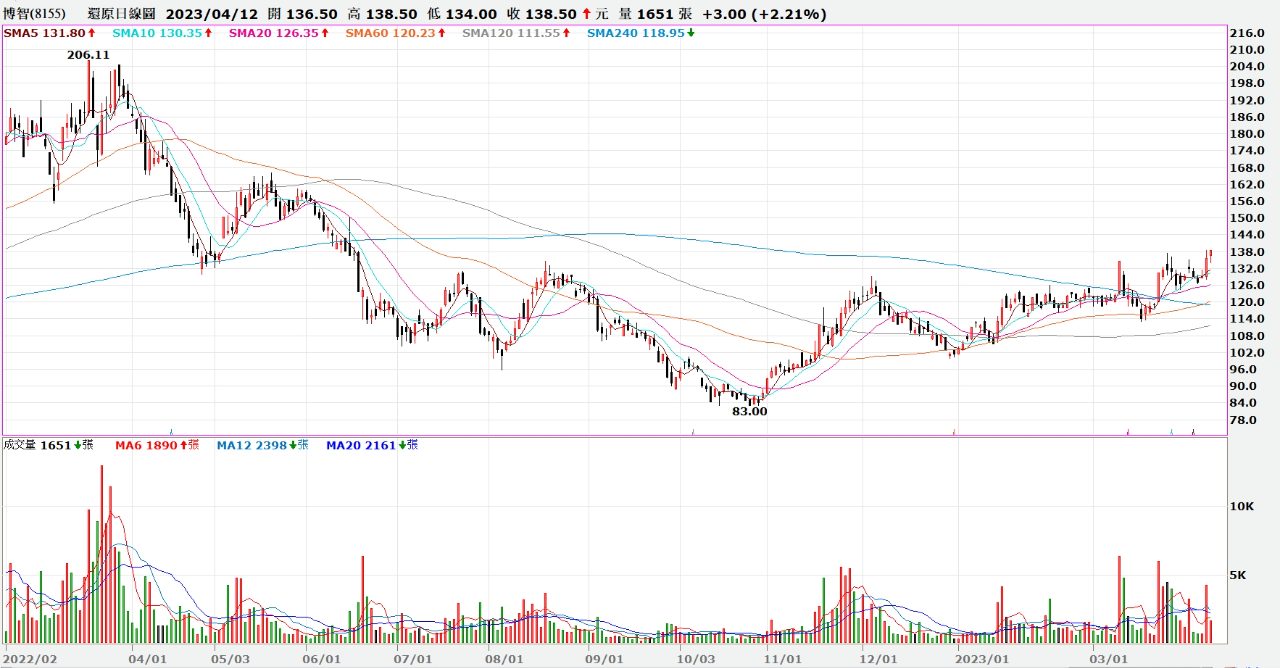Screen dimensions: 1280x668
Task: Click the 成交量 volume panel label
Action: coord(20,445)
